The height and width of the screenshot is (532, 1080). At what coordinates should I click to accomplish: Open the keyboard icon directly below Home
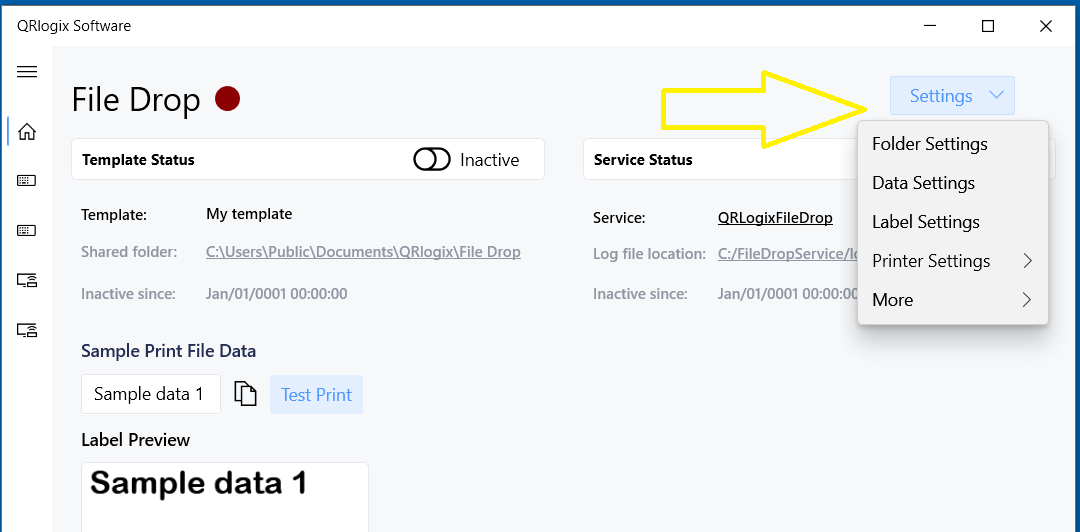pos(27,181)
